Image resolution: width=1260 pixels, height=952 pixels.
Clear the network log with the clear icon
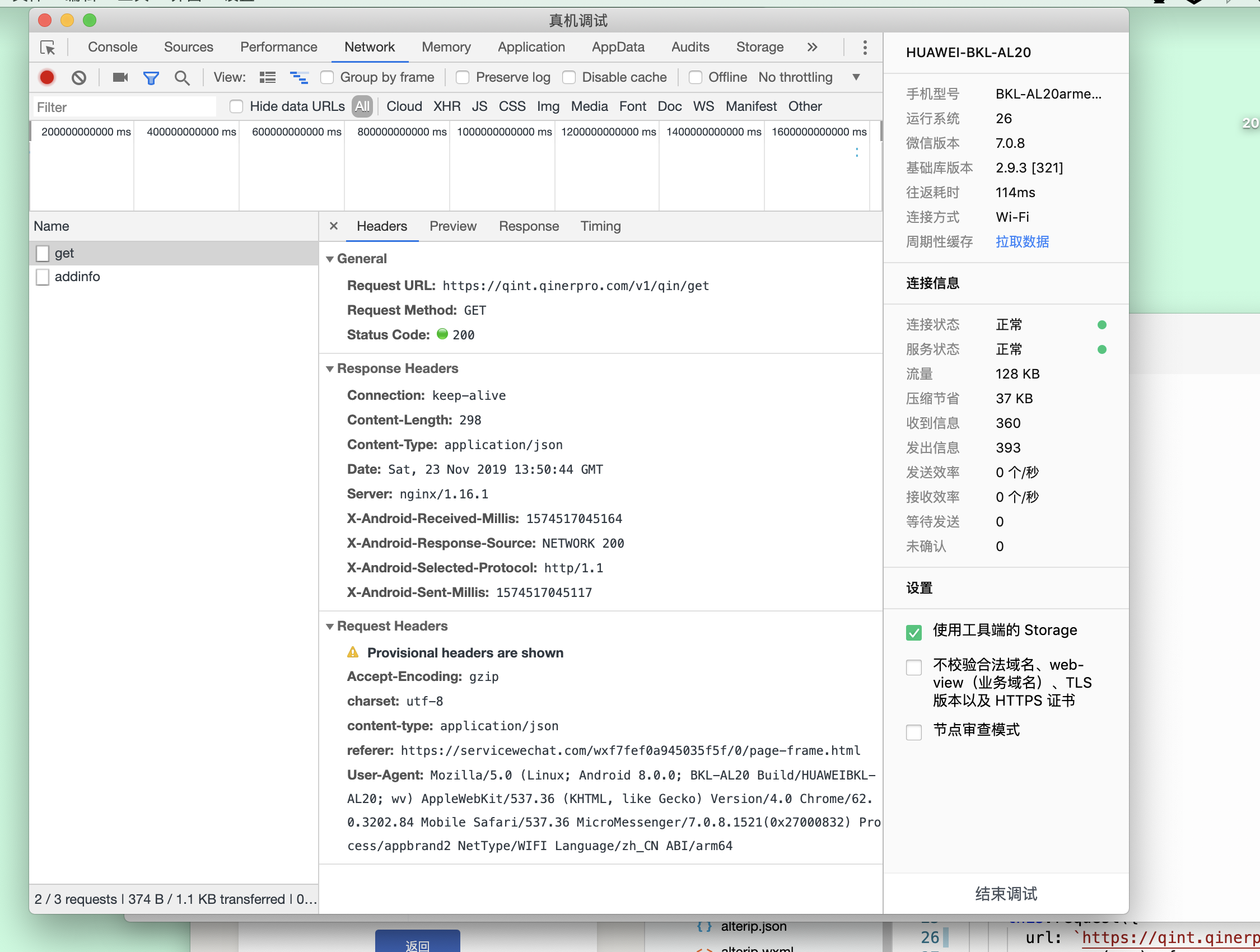[78, 77]
